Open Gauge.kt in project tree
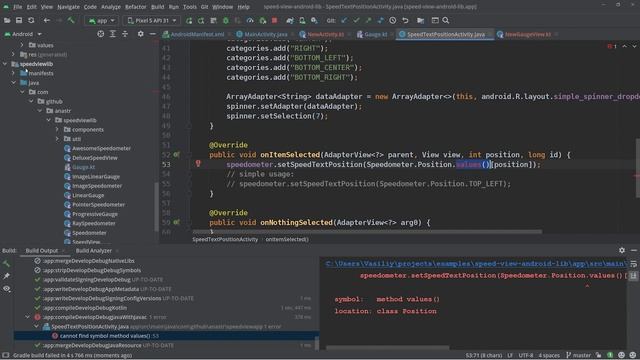 click(x=83, y=167)
